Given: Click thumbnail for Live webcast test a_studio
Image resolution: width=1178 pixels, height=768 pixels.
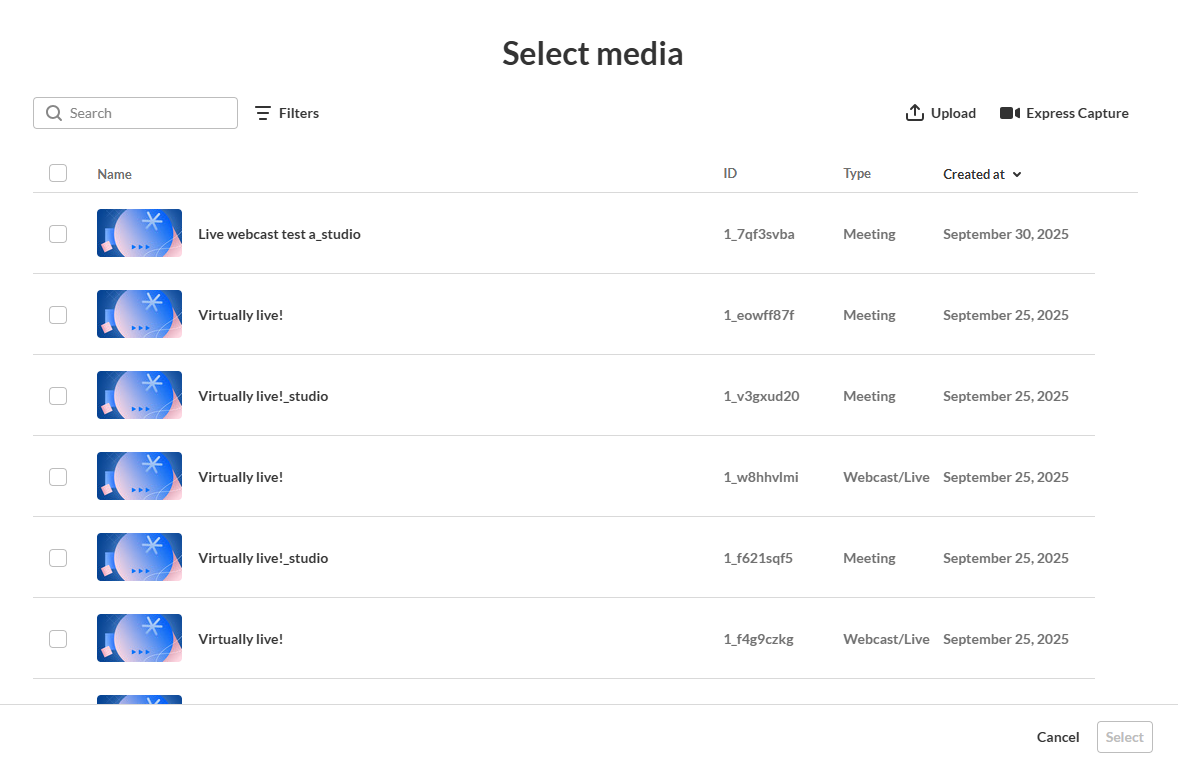Looking at the screenshot, I should click(x=139, y=233).
